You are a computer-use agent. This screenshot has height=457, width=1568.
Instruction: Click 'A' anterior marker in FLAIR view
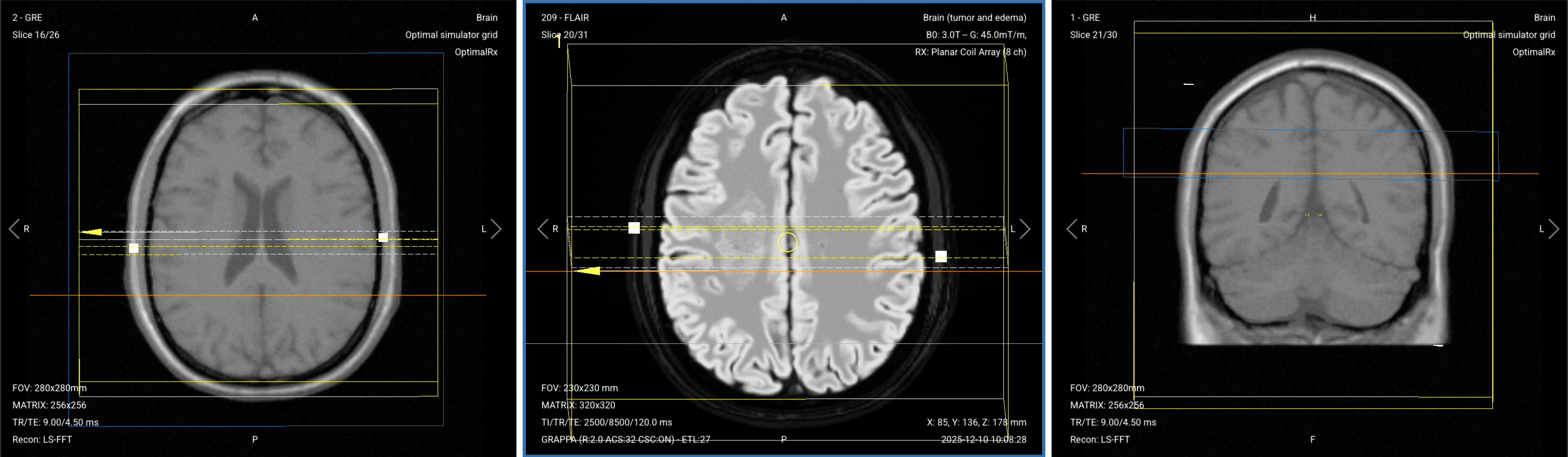pyautogui.click(x=784, y=18)
